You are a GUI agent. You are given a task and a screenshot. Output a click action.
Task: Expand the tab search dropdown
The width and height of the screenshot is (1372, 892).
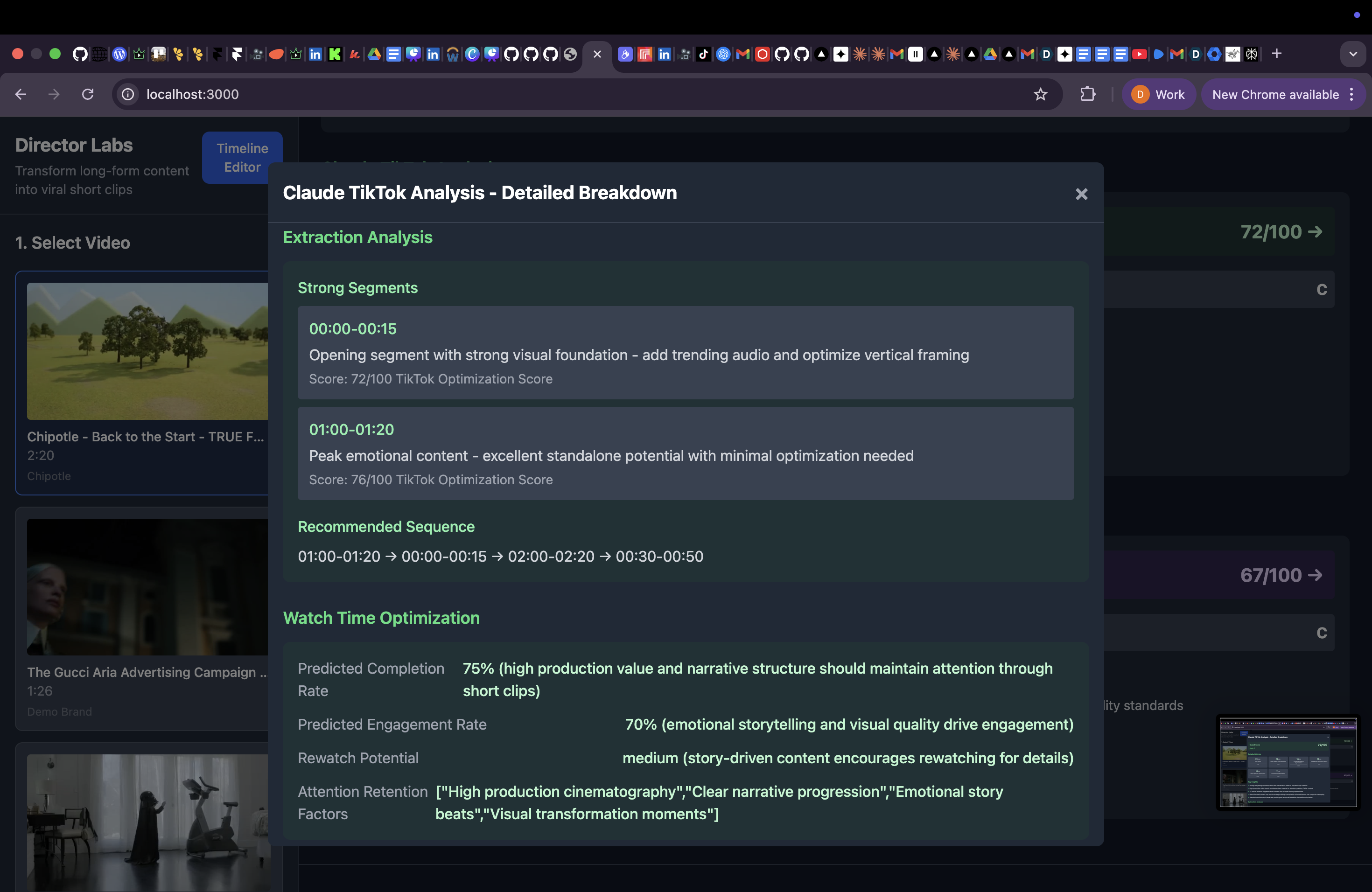coord(1352,54)
